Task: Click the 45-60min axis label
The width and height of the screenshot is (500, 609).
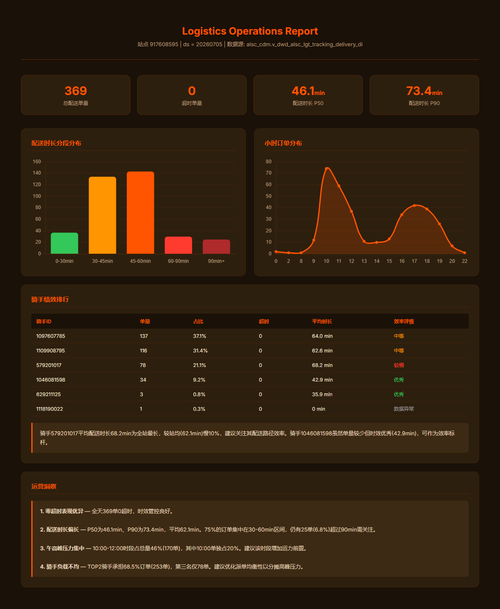Action: [140, 261]
